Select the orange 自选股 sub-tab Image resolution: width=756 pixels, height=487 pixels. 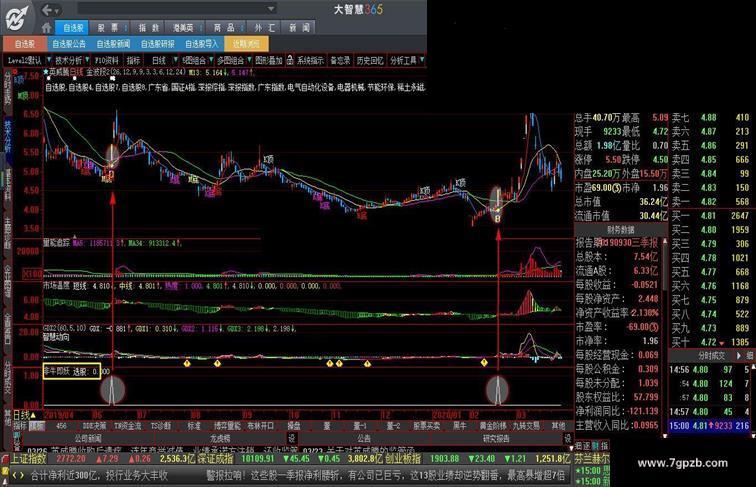(25, 44)
